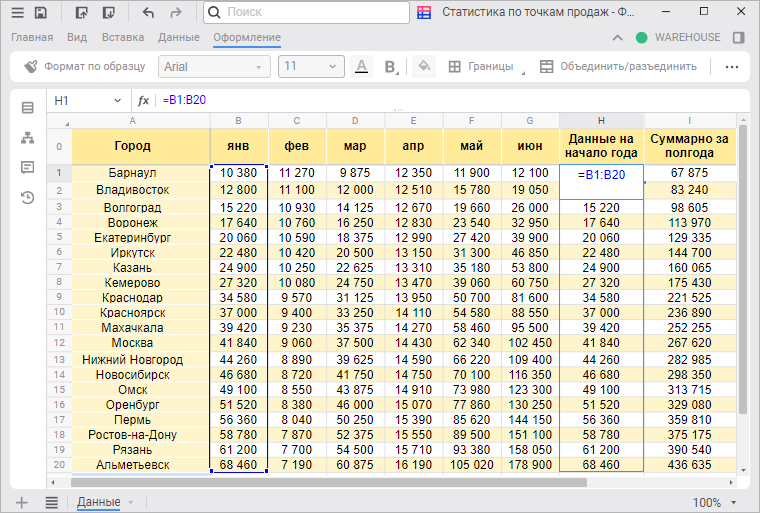Viewport: 760px width, 513px height.
Task: Open the comments sidebar icon
Action: (28, 168)
